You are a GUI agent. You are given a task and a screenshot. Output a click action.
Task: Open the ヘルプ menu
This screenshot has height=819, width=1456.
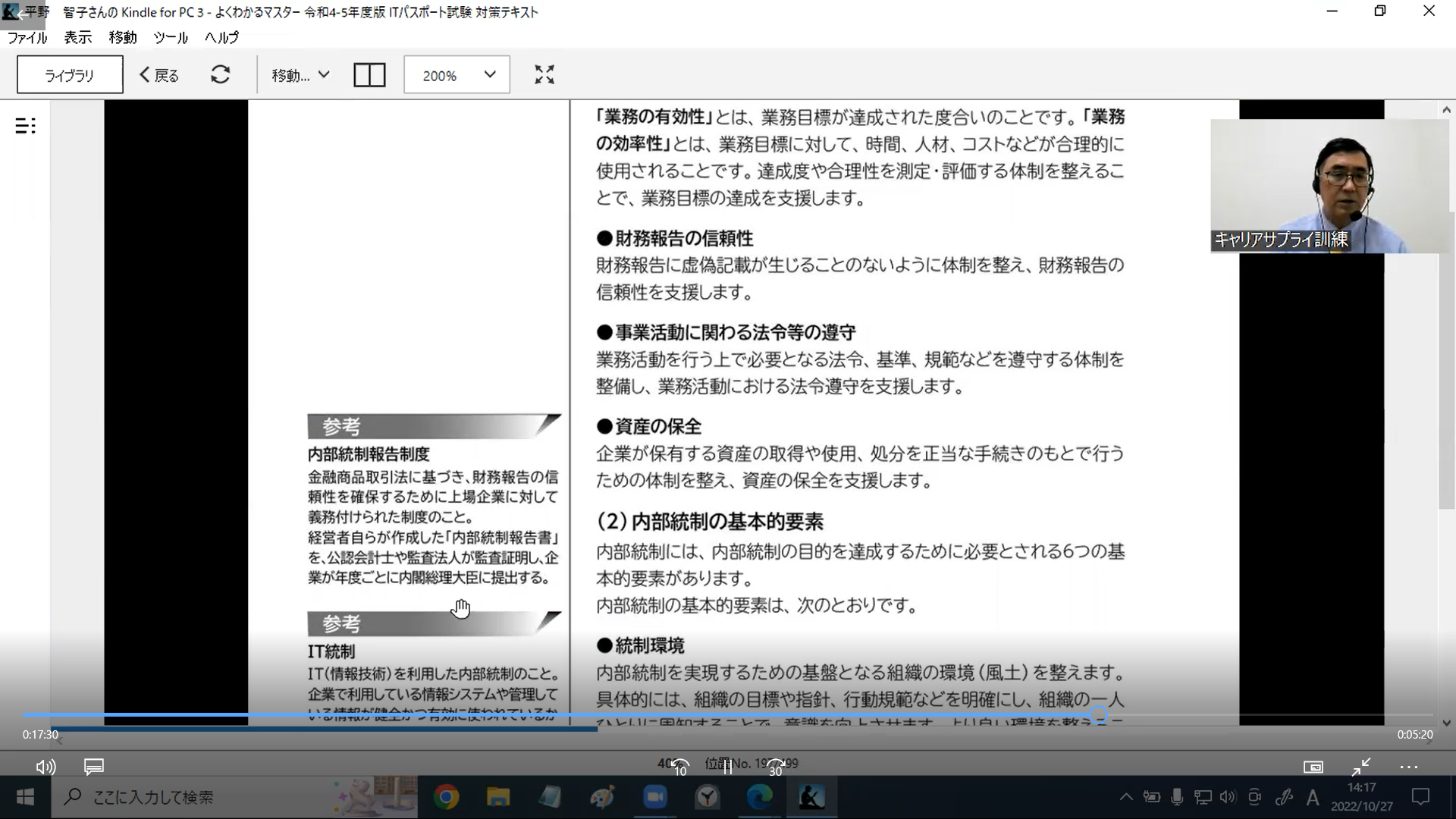click(221, 37)
